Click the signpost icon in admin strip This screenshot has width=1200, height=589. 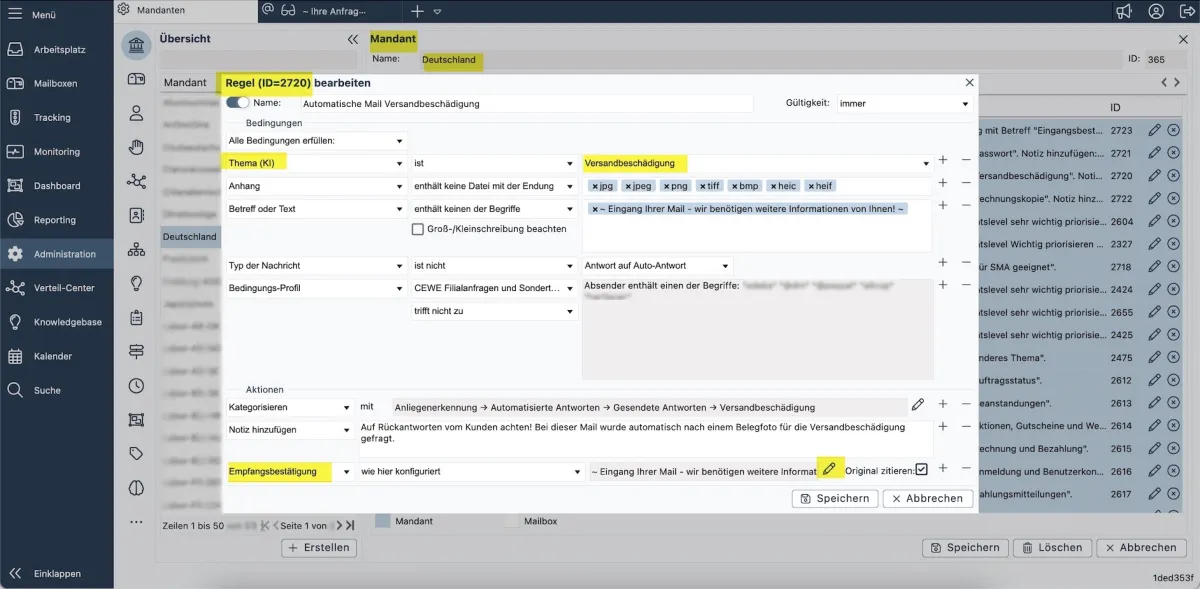point(136,351)
